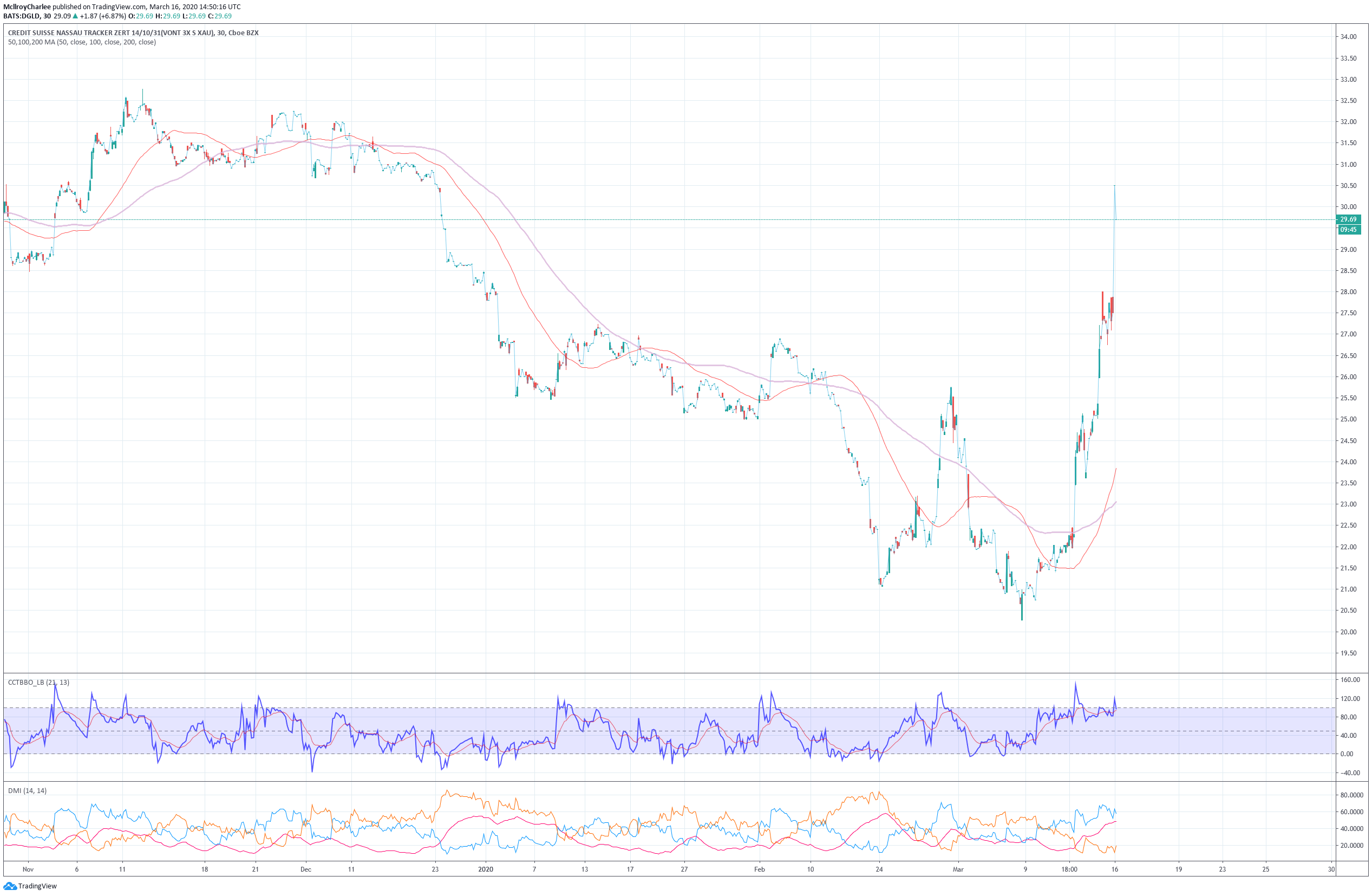The width and height of the screenshot is (1372, 896).
Task: Click the 19.50 price axis label
Action: [x=1348, y=653]
